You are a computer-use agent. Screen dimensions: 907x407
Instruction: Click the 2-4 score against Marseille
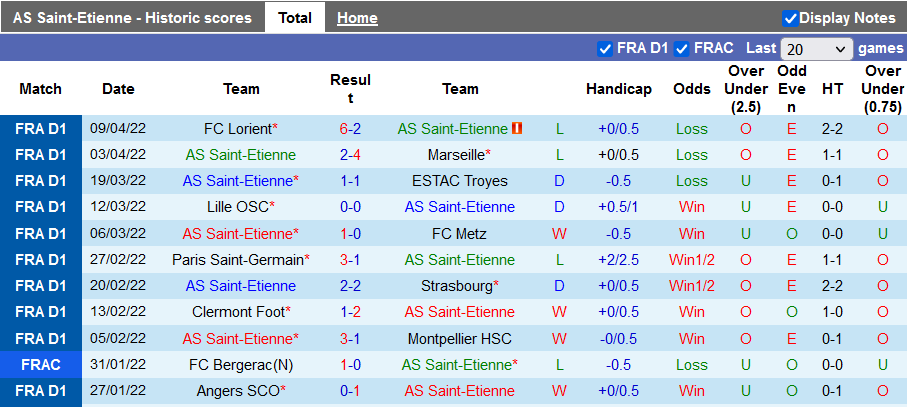coord(350,155)
